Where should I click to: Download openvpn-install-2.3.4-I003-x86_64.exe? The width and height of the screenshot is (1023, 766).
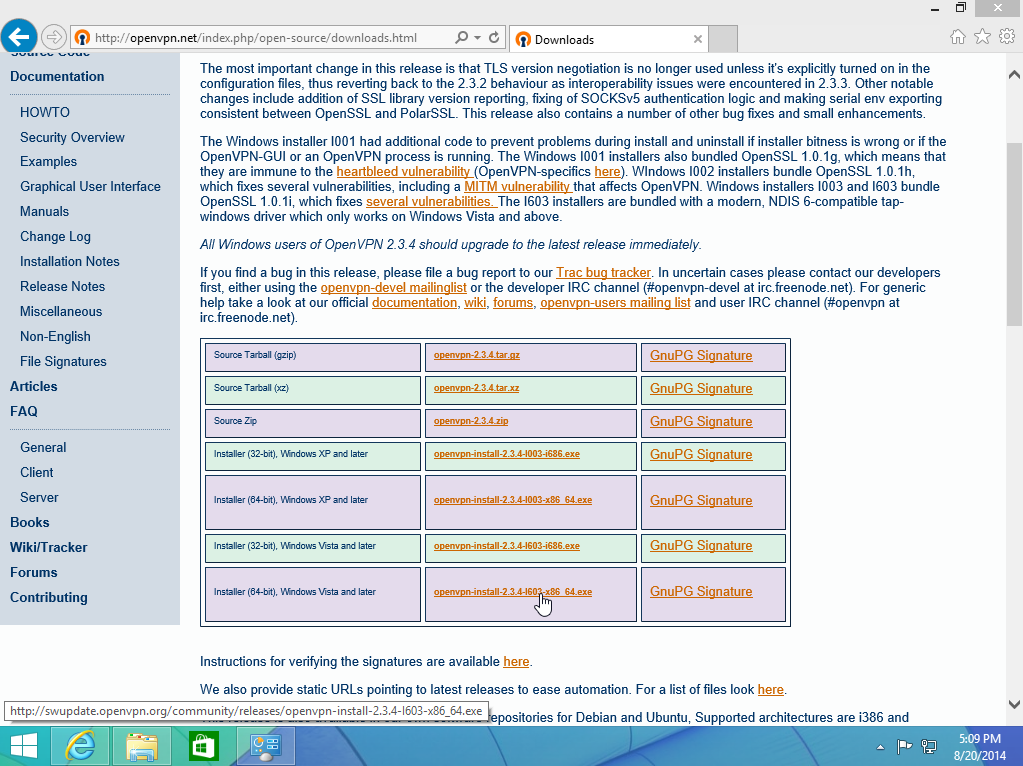[x=512, y=500]
